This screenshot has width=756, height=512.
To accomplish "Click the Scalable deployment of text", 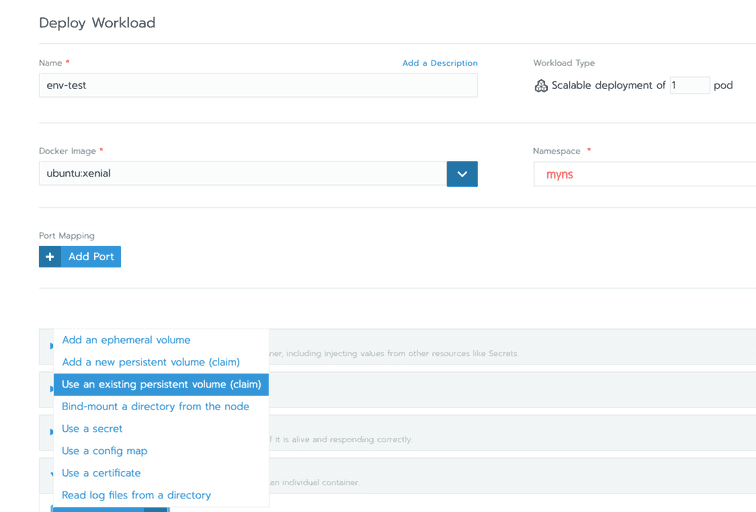I will pos(608,85).
